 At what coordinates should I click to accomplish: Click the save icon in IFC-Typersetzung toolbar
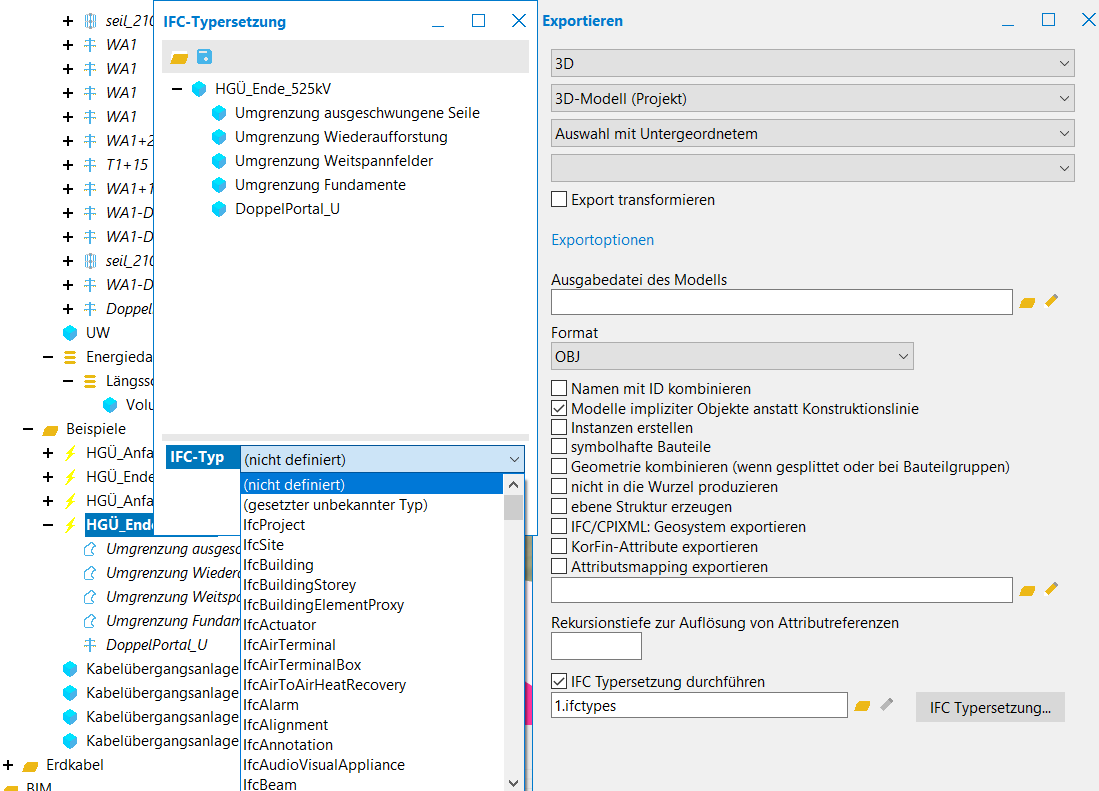(x=204, y=57)
